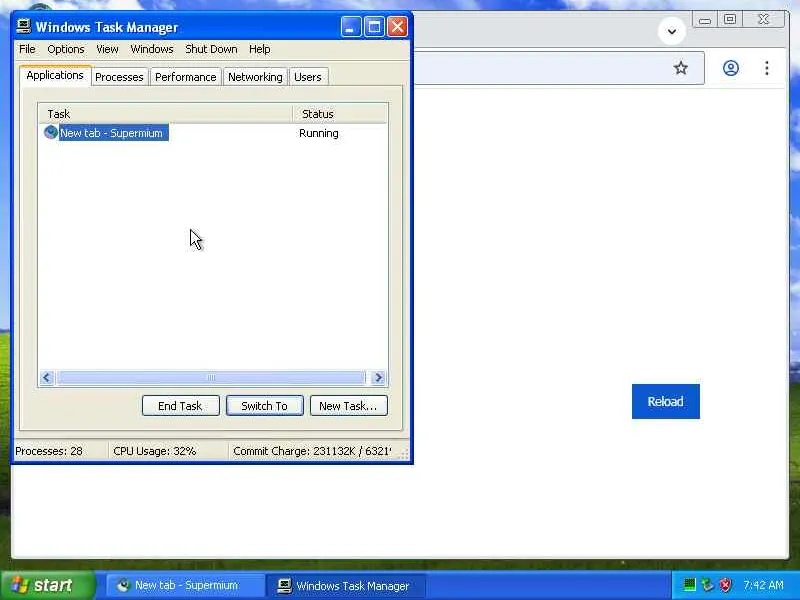Click the right arrow of horizontal scrollbar
The width and height of the screenshot is (800, 600).
(x=379, y=378)
